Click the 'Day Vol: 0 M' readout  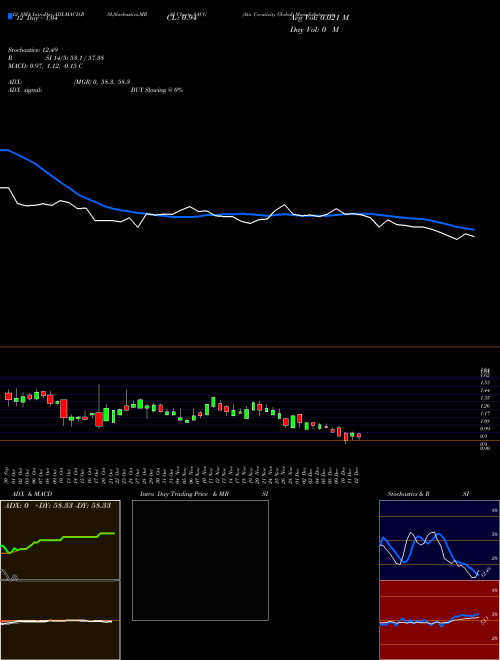314,29
